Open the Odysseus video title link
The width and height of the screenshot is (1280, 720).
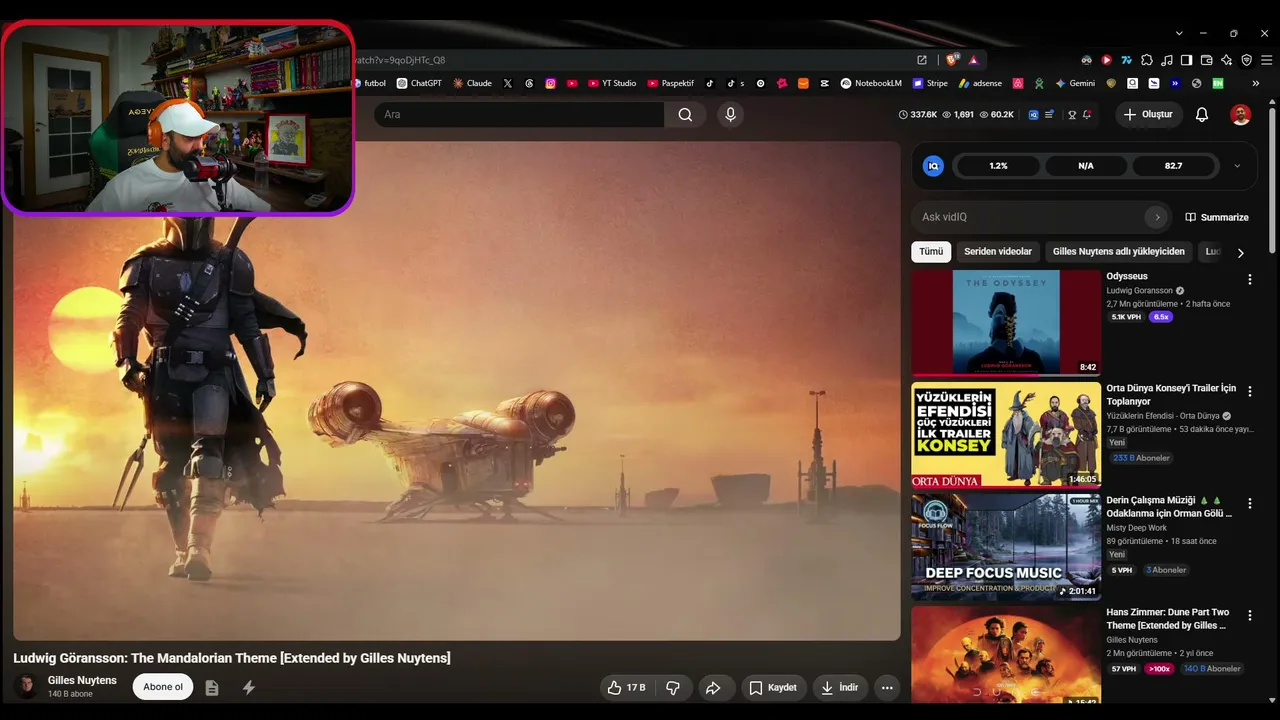[x=1127, y=276]
